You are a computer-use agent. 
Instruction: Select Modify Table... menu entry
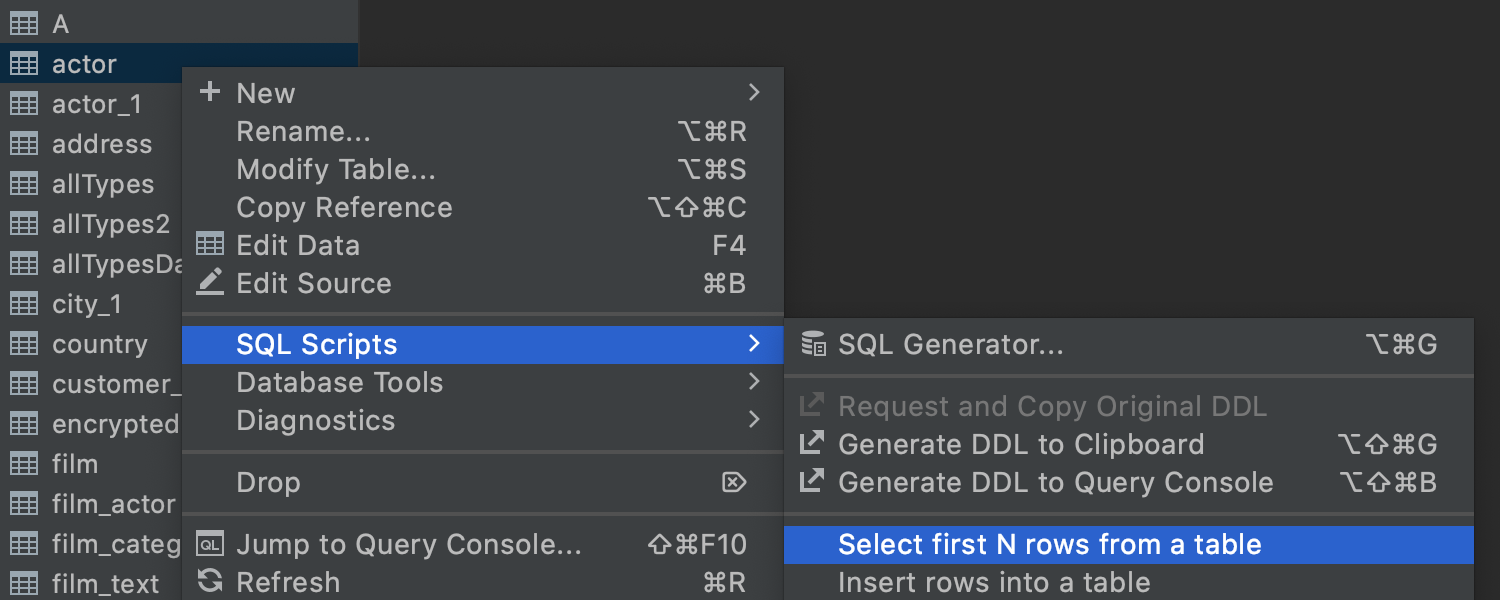point(335,169)
